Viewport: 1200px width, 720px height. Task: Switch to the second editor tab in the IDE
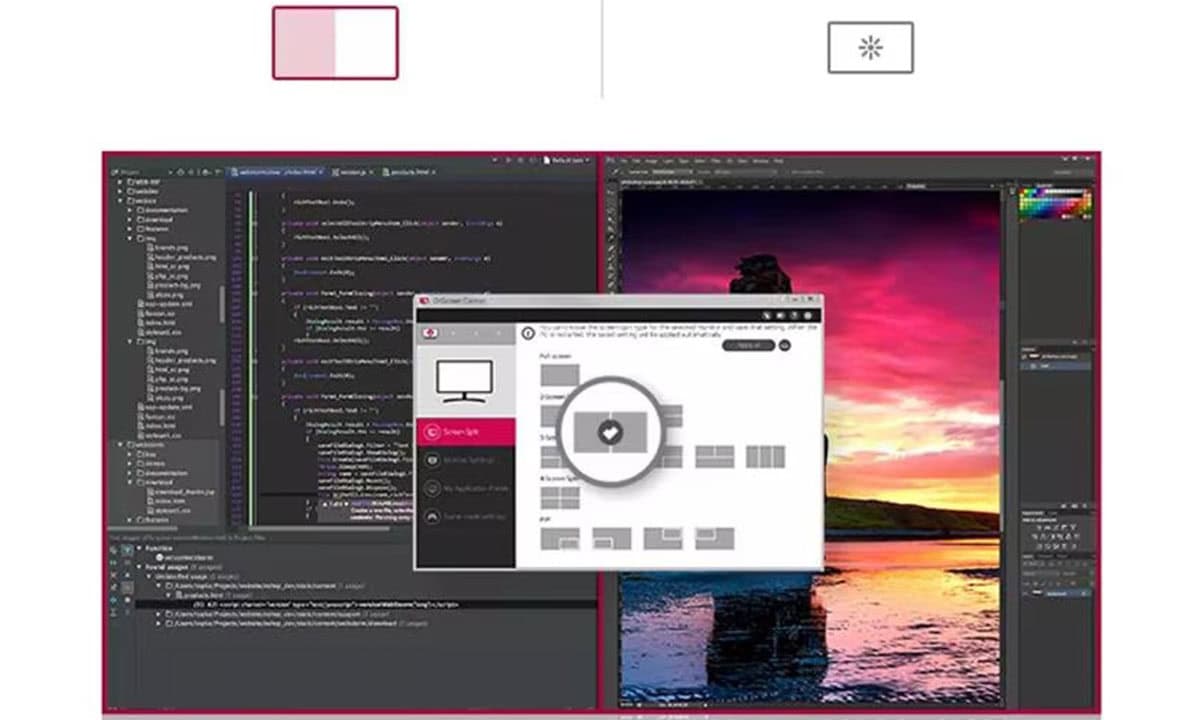(351, 172)
